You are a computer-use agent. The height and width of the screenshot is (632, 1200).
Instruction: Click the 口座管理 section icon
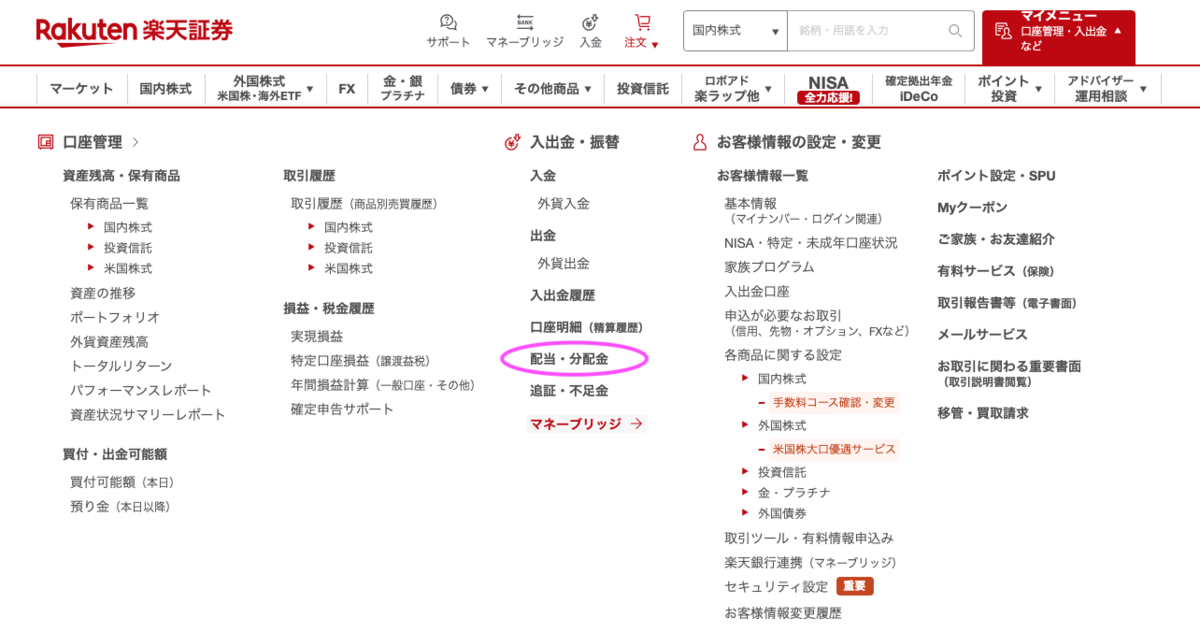tap(45, 143)
